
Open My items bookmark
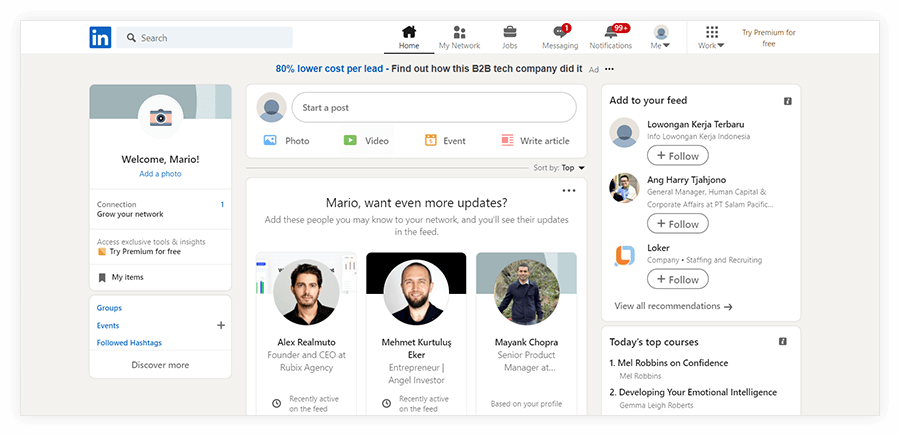click(x=121, y=277)
